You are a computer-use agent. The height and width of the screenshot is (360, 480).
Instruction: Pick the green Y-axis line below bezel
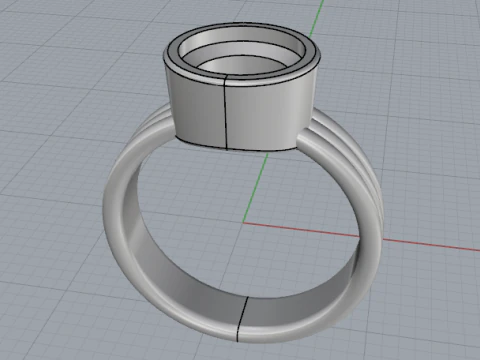pos(255,188)
